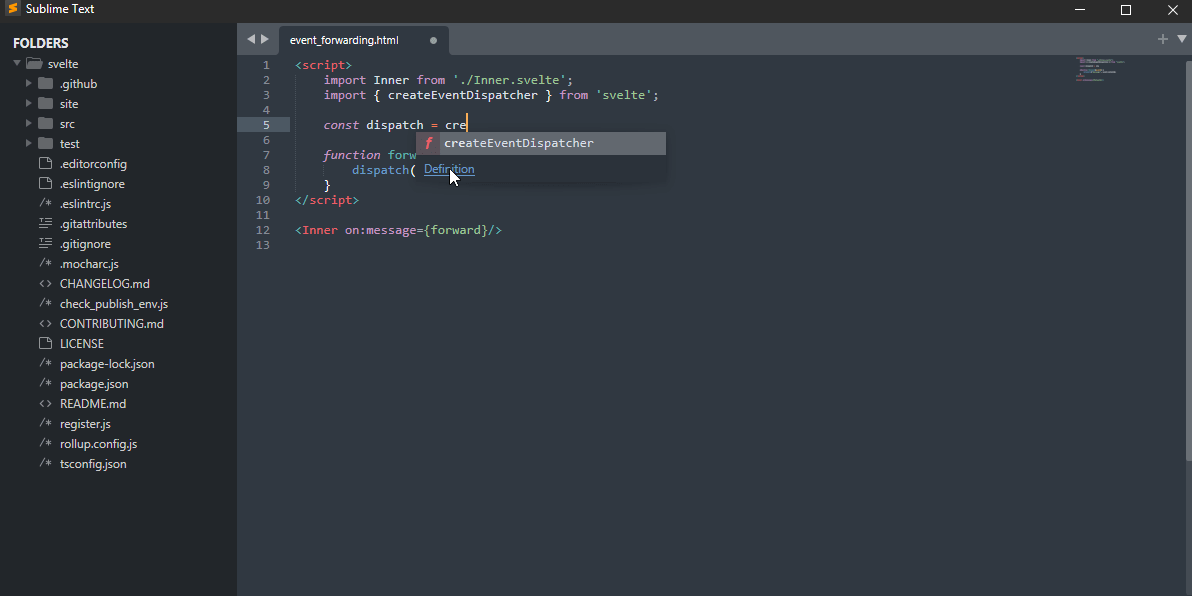This screenshot has width=1192, height=596.
Task: Open .eslintignore file
Action: pos(92,183)
